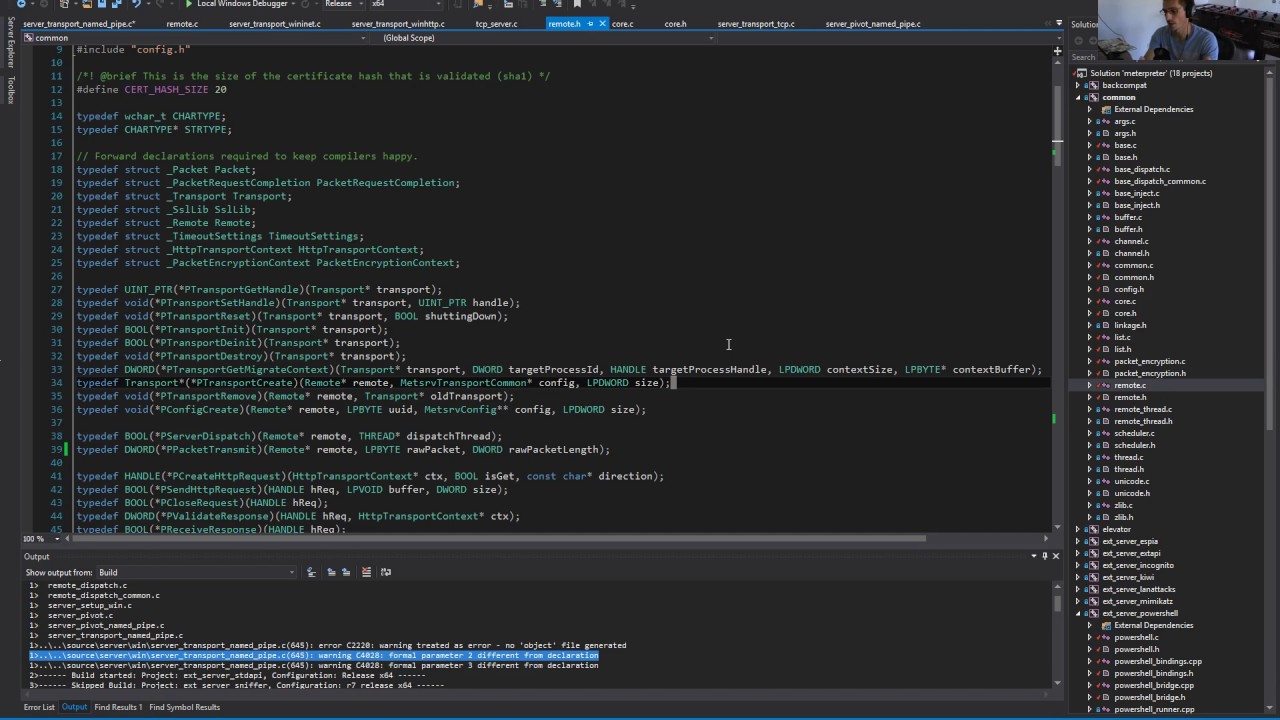
Task: Toggle word wrap icon in Output toolbar
Action: [x=385, y=572]
